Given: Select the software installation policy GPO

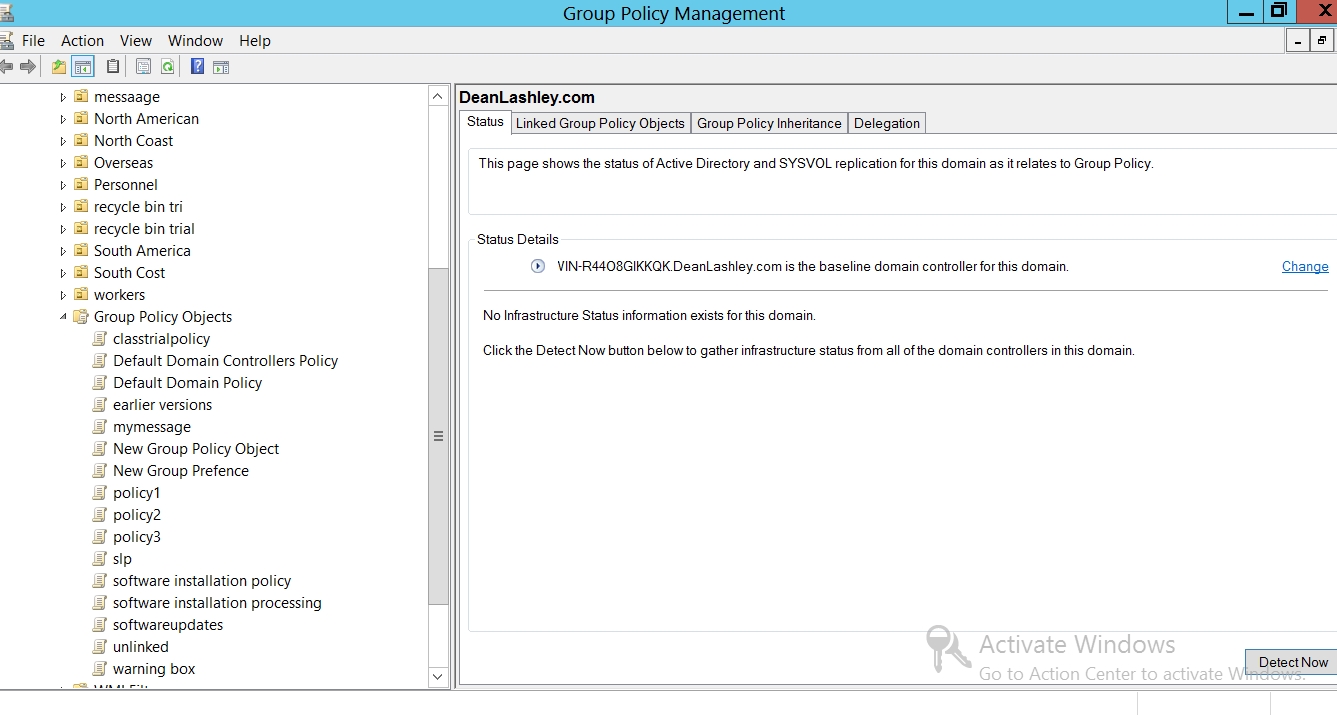Looking at the screenshot, I should 201,581.
